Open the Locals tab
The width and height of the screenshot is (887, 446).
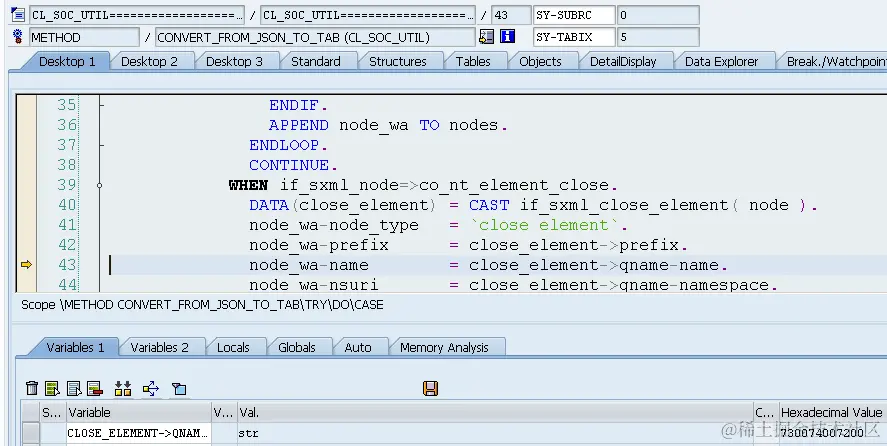[x=233, y=347]
